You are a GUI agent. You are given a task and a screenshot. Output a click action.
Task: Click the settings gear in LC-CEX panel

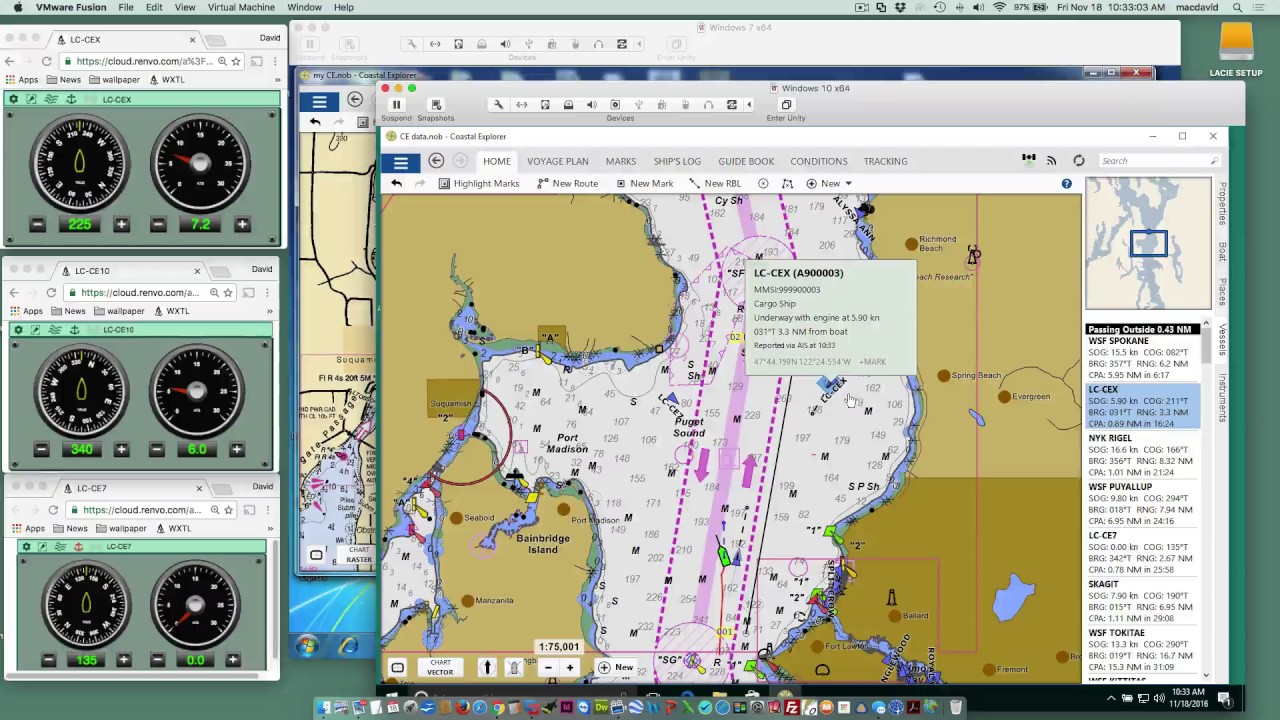tap(13, 99)
